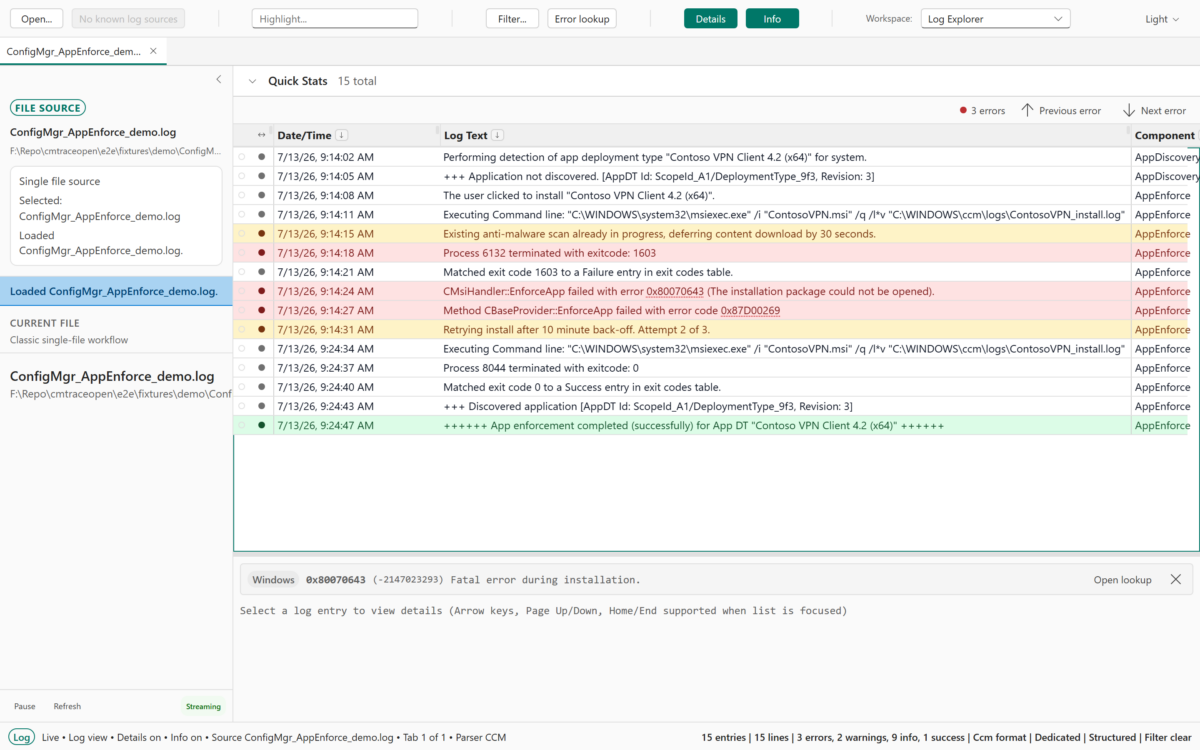Select 'Process 8044 terminated with exitcode: 0' row
Viewport: 1200px width, 750px height.
coord(716,368)
